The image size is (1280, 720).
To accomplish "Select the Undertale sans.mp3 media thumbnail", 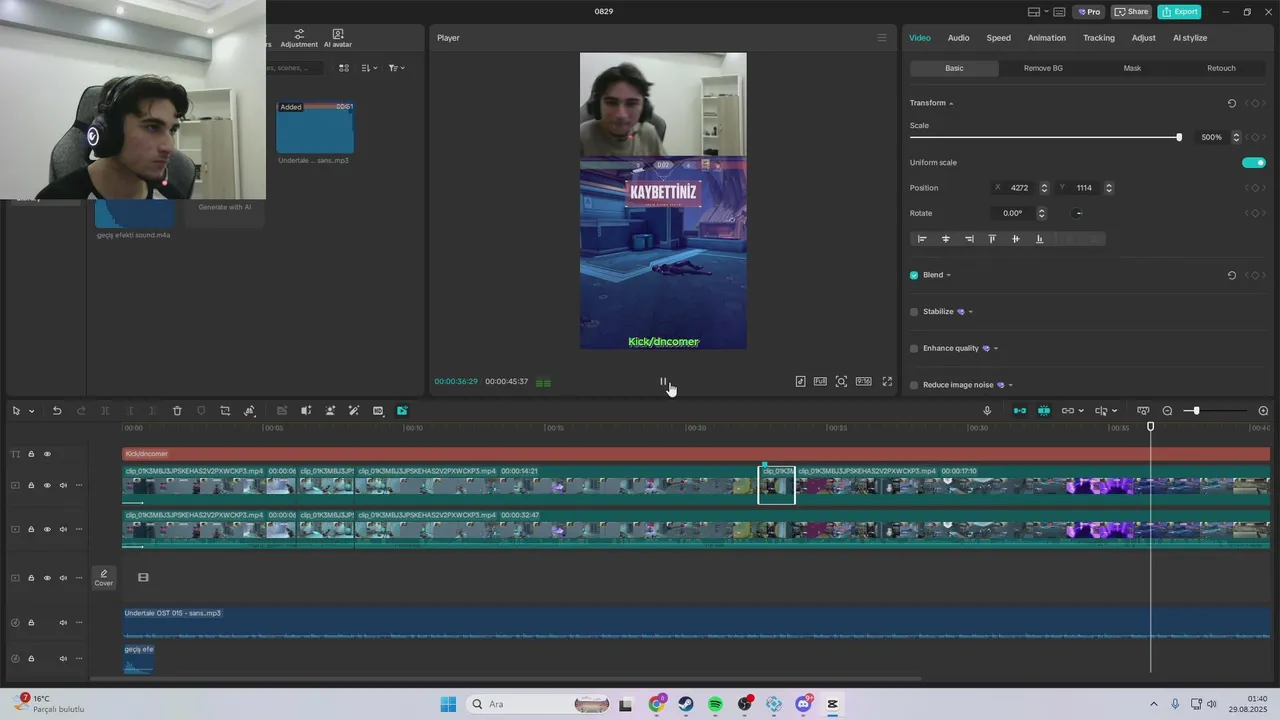I will tap(315, 127).
